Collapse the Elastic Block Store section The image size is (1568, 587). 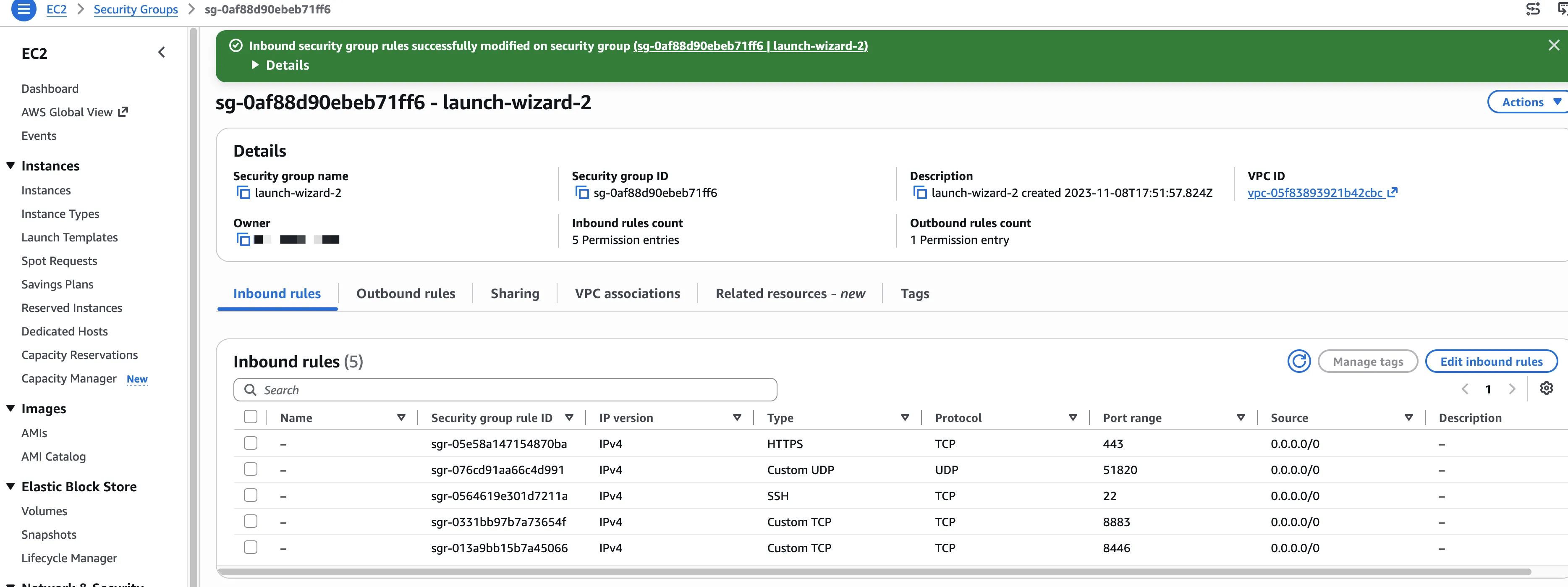pos(10,487)
